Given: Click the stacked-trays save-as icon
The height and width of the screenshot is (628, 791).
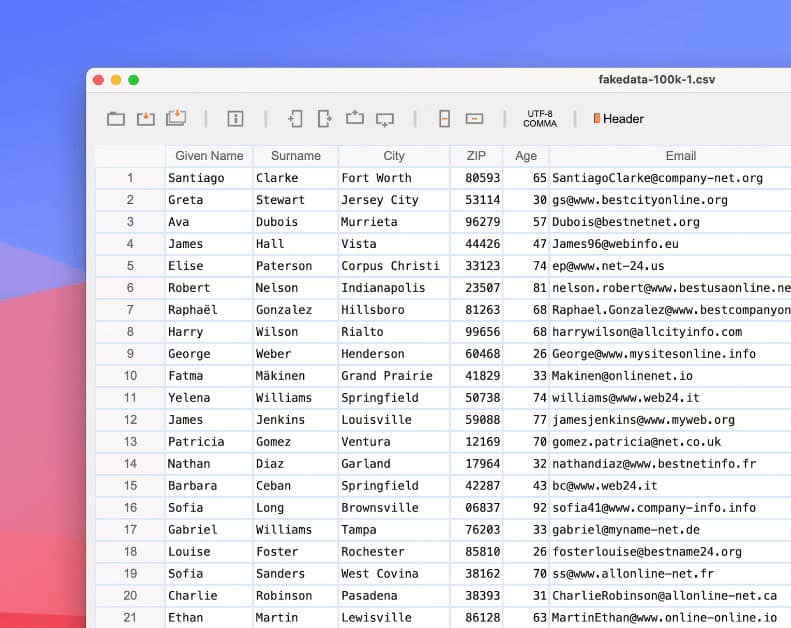Looking at the screenshot, I should (176, 118).
